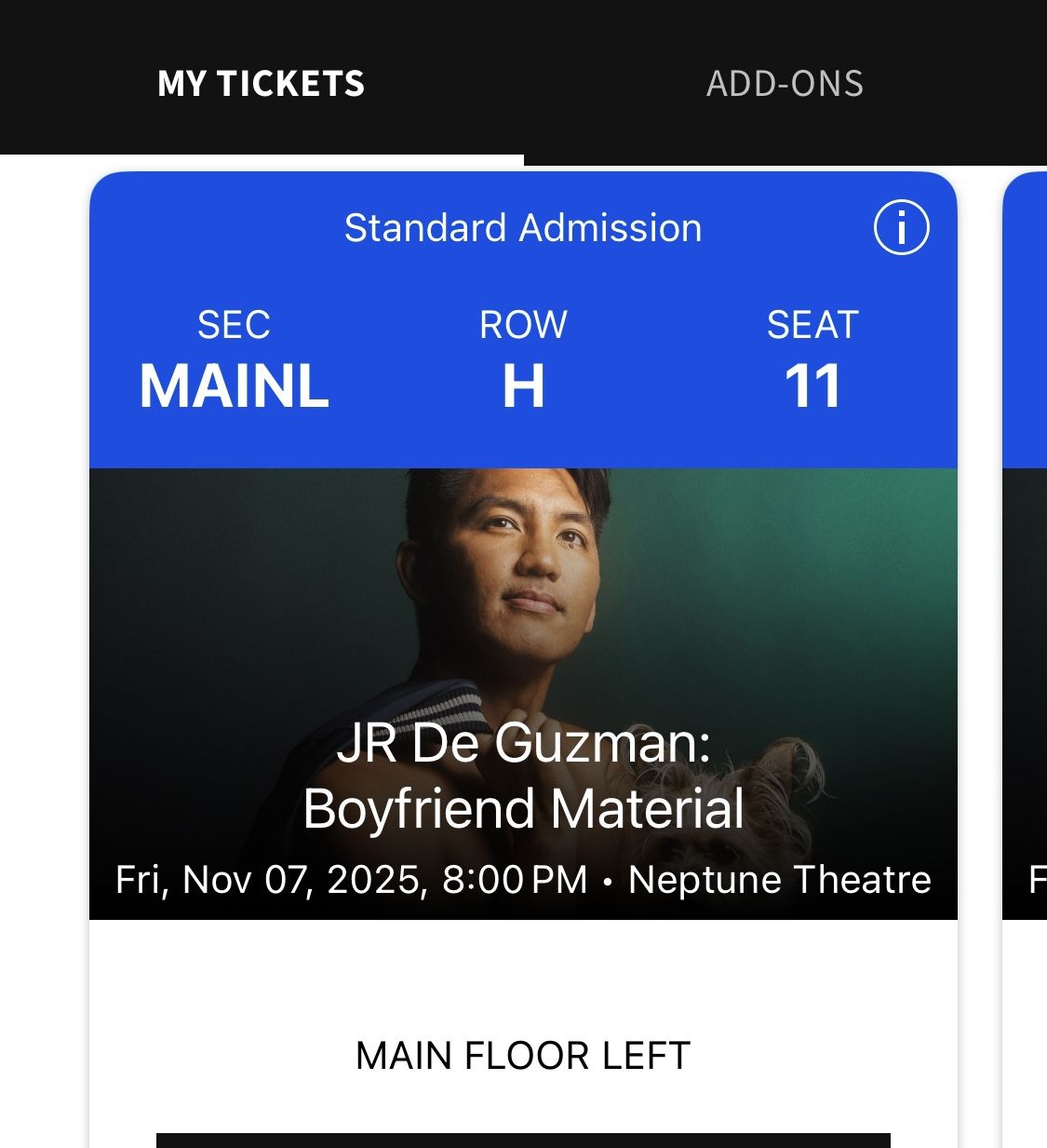The width and height of the screenshot is (1047, 1148).
Task: Open the ADD-ONS tab
Action: coord(785,84)
